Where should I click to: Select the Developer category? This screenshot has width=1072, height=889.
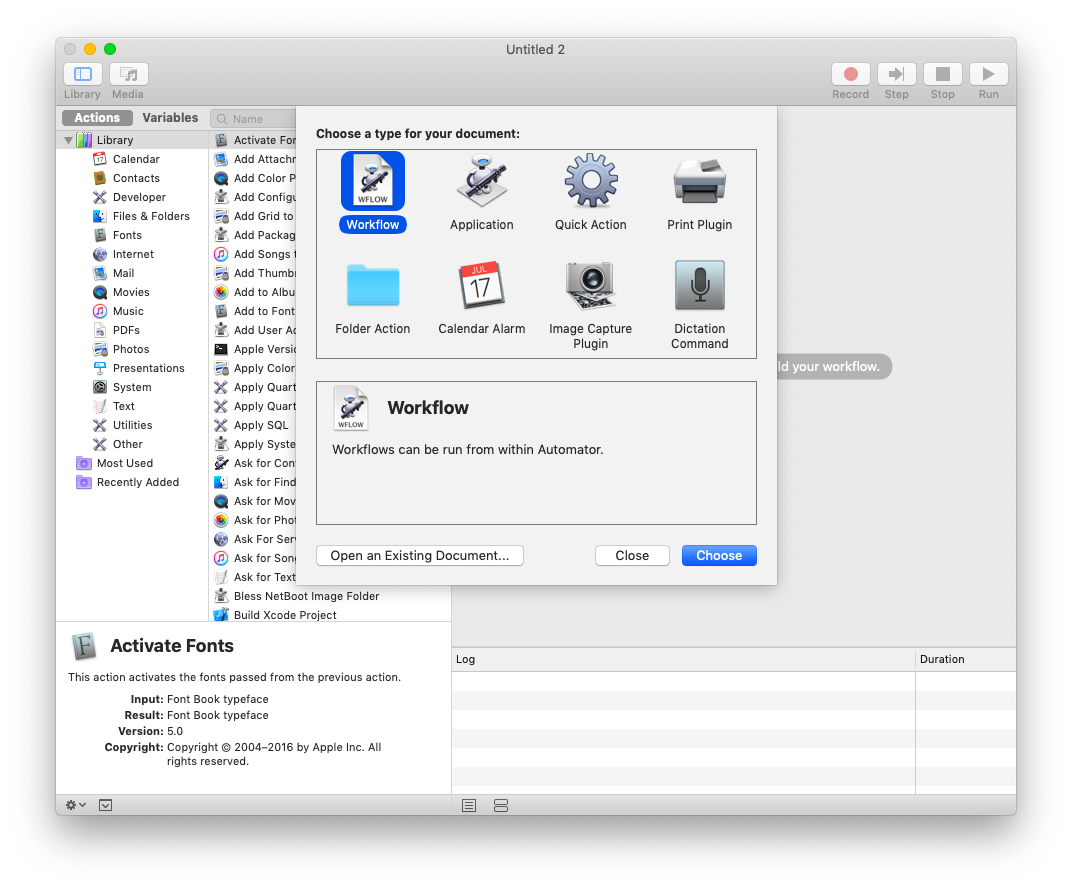[x=139, y=197]
